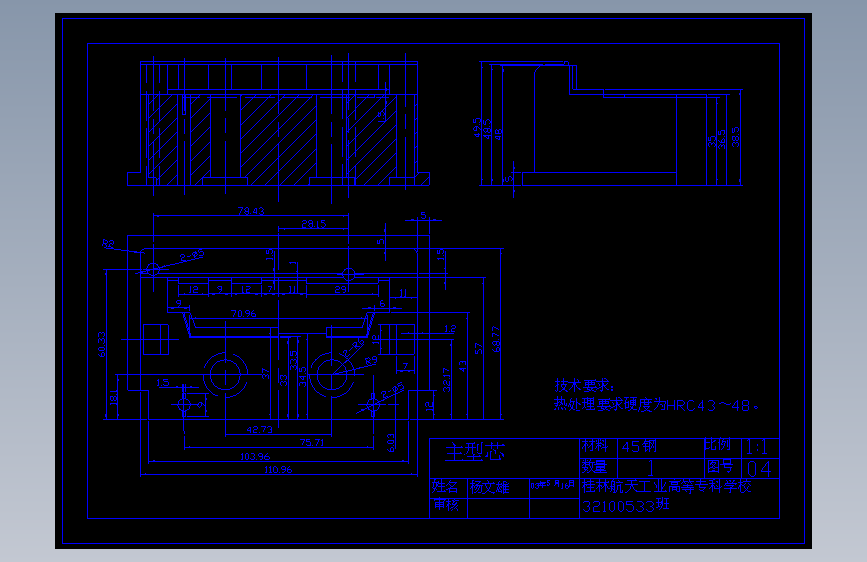Select the drawing number 04
Viewport: 867px width, 562px height.
click(759, 469)
